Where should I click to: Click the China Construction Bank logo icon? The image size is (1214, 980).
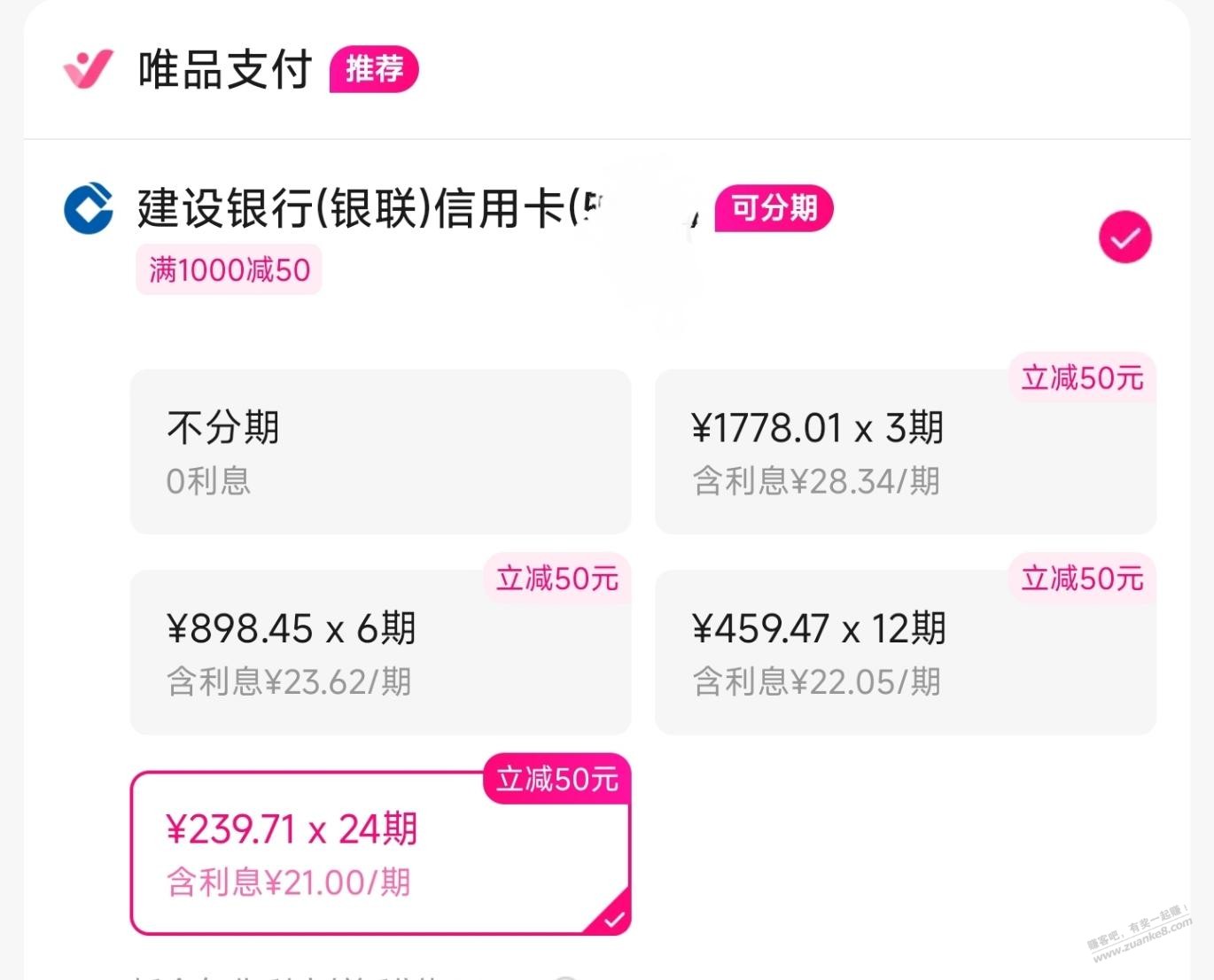click(x=89, y=208)
